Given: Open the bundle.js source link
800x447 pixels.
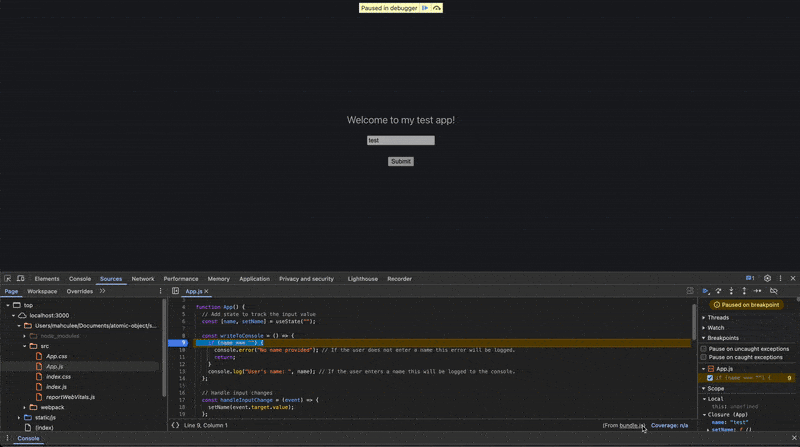Looking at the screenshot, I should [631, 426].
